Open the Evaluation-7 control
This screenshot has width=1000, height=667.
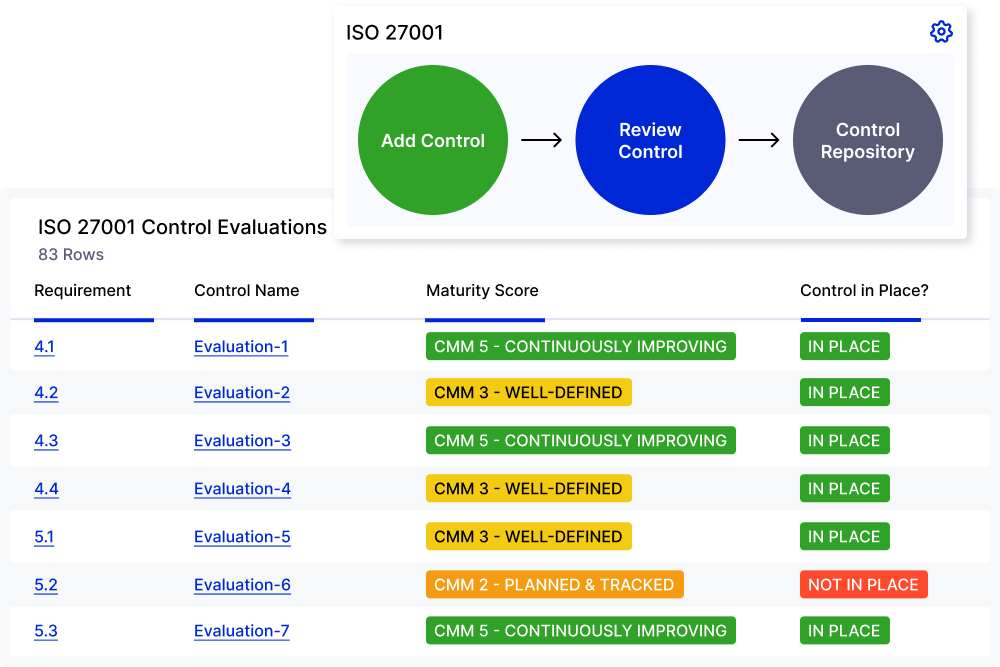242,631
